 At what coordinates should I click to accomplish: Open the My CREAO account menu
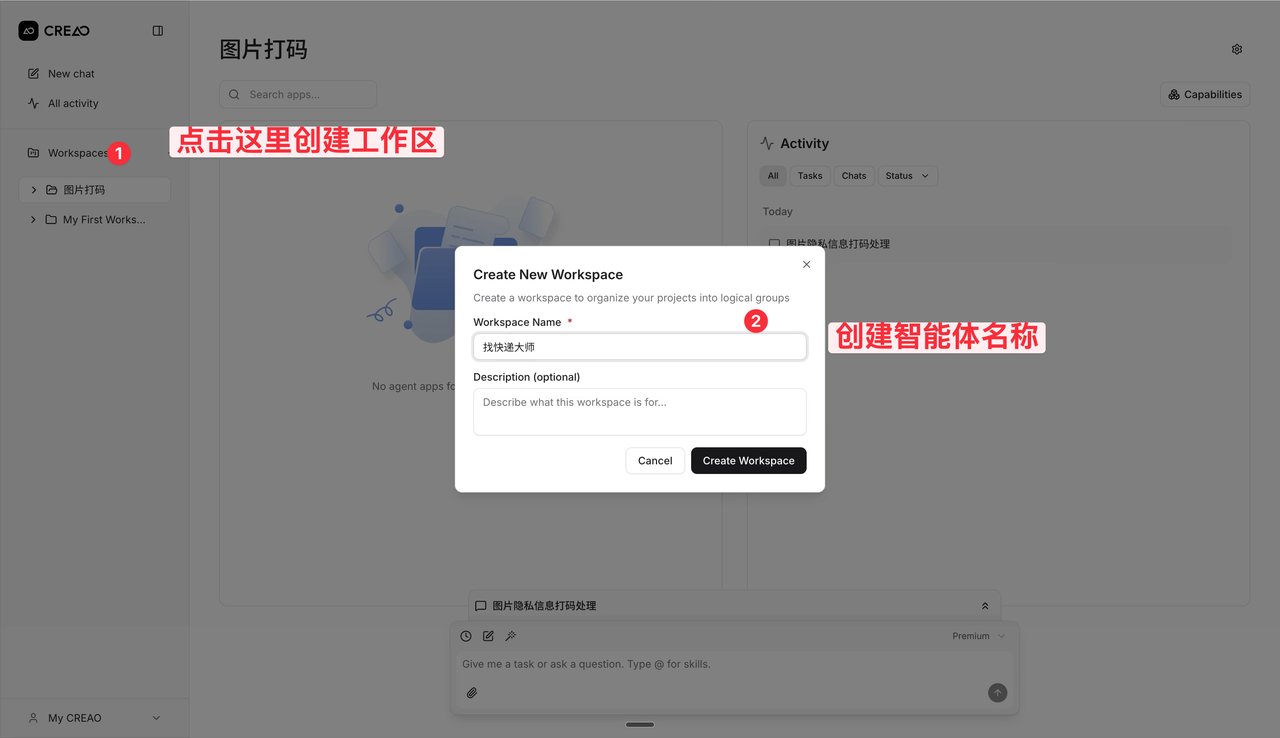(94, 718)
